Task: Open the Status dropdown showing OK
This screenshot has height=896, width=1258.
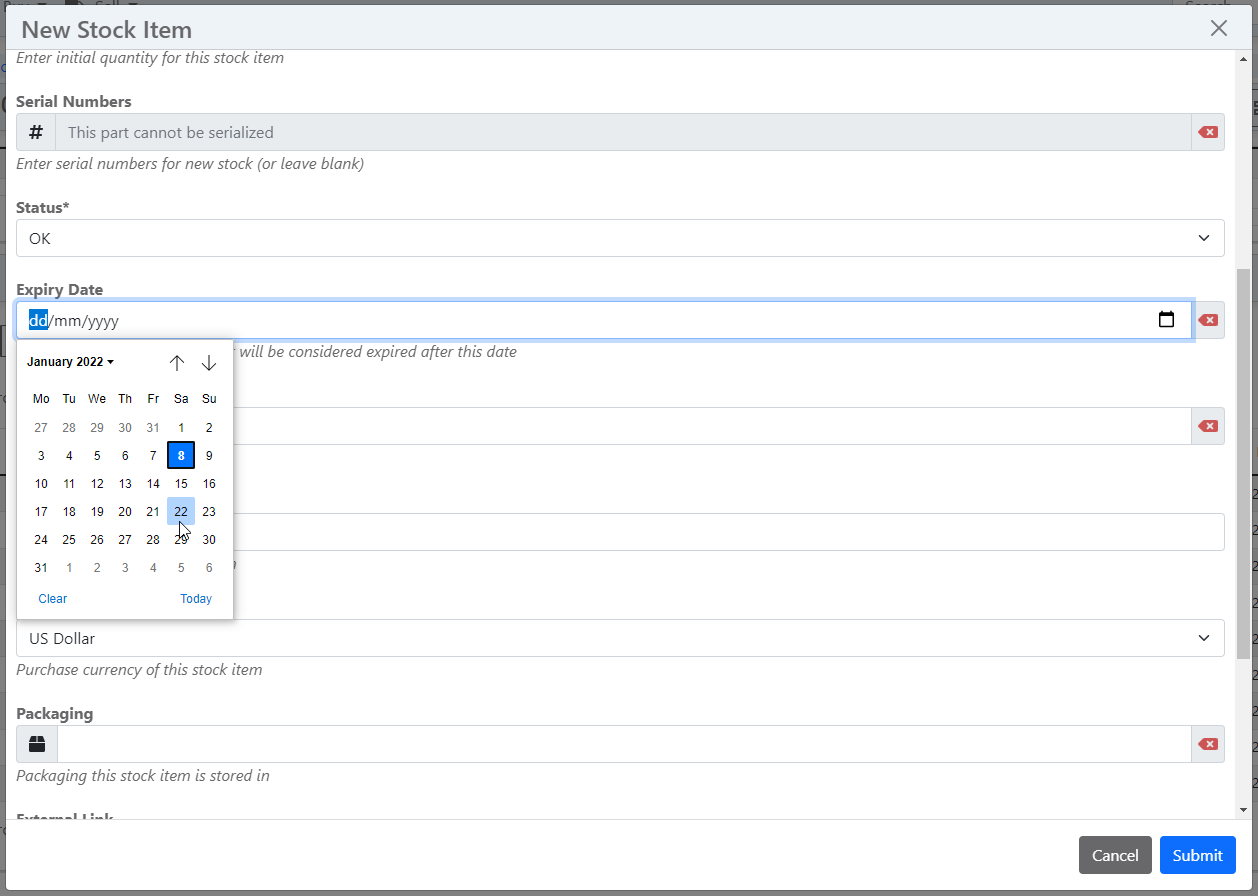Action: tap(620, 238)
